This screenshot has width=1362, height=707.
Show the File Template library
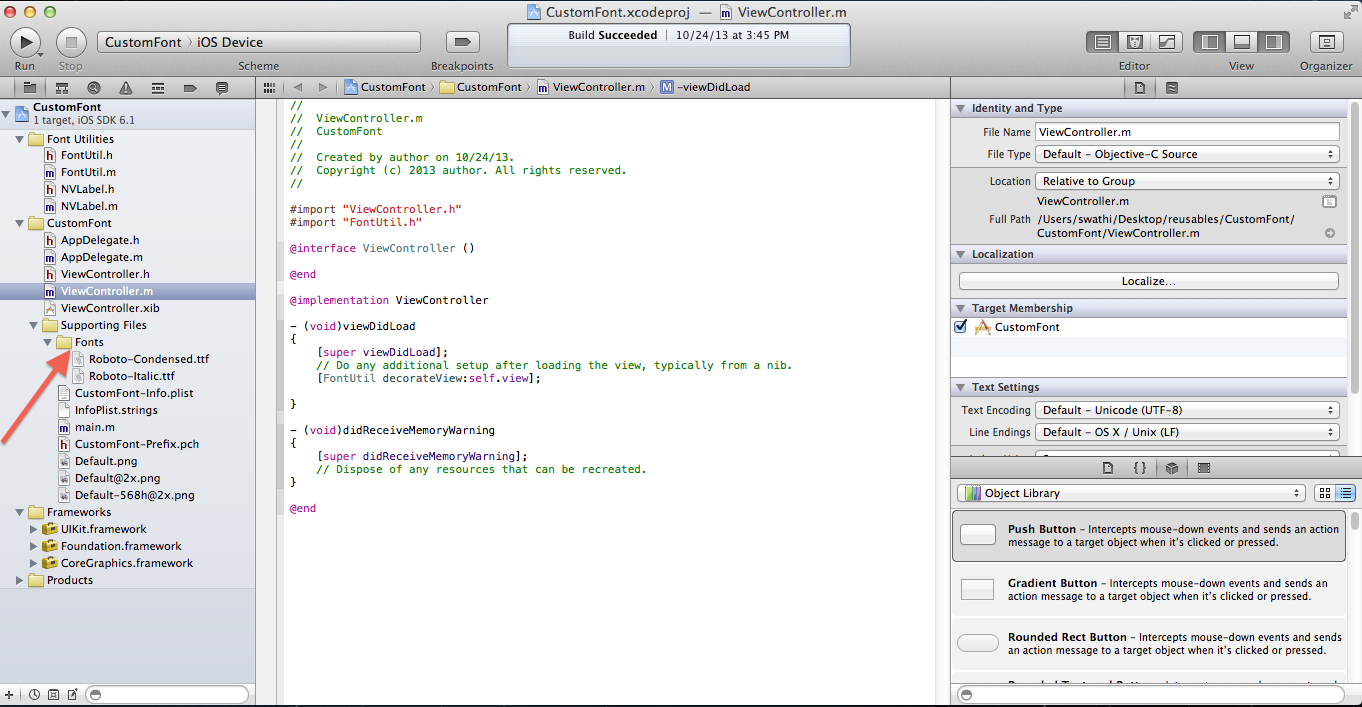1107,467
